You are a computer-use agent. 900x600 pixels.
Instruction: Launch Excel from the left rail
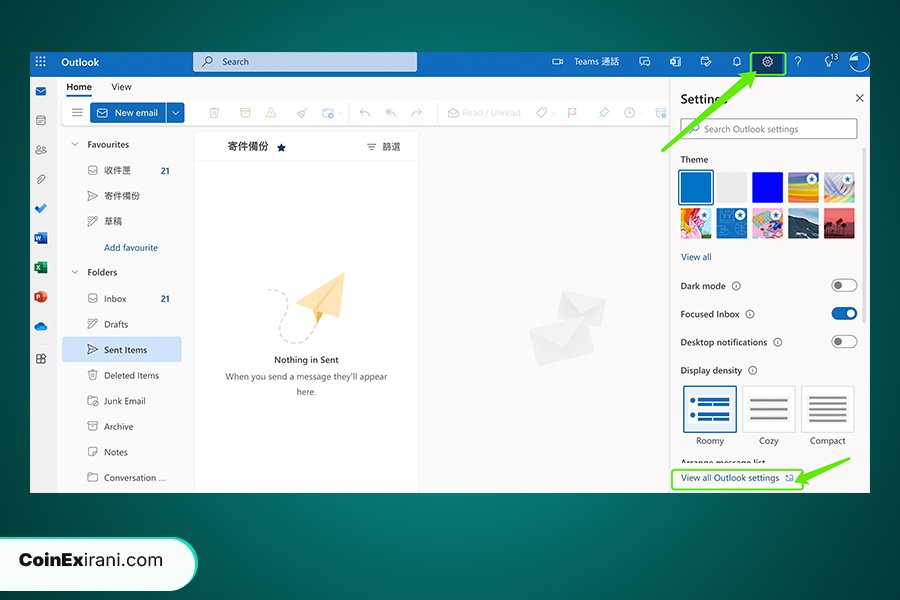(41, 267)
